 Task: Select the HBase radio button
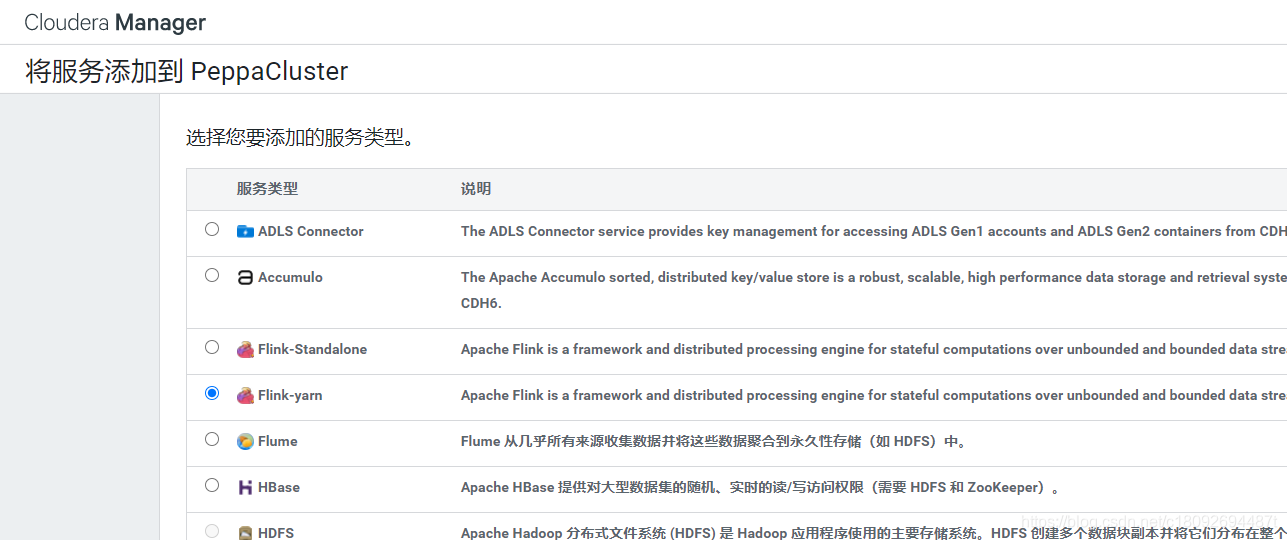(x=212, y=485)
